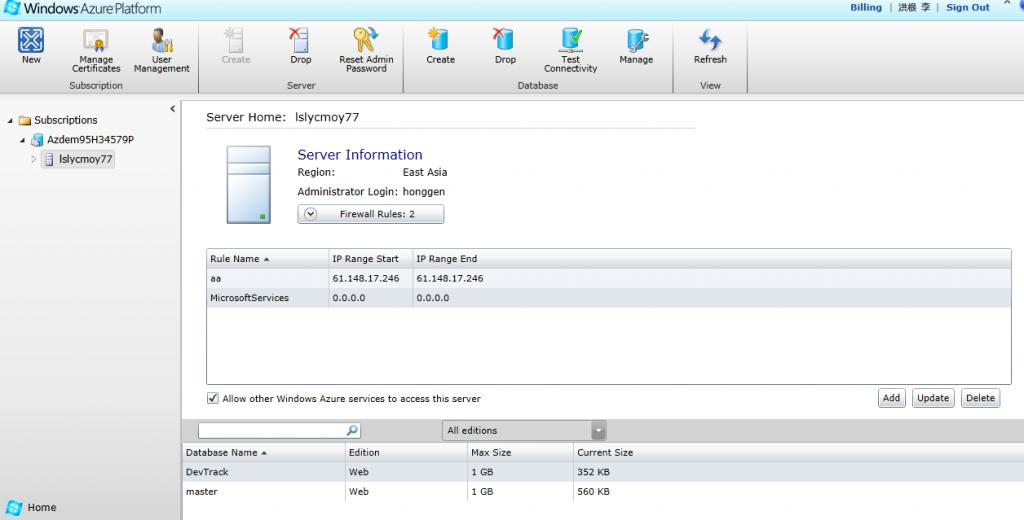Collapse the navigation pane arrow

pos(172,108)
